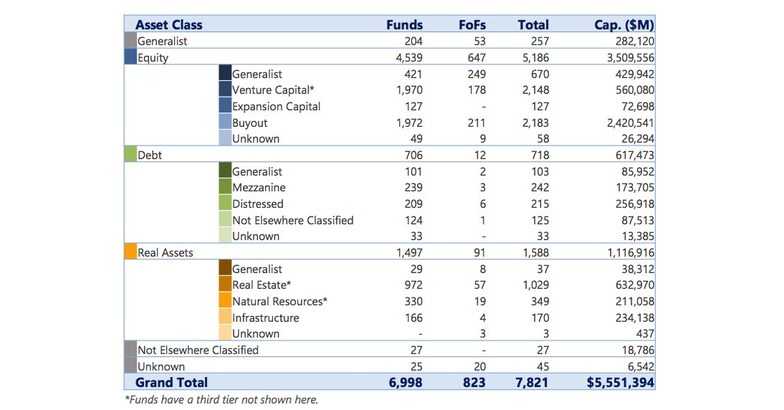Select the Venture Capital* color swatch
784x410 pixels.
tap(224, 90)
